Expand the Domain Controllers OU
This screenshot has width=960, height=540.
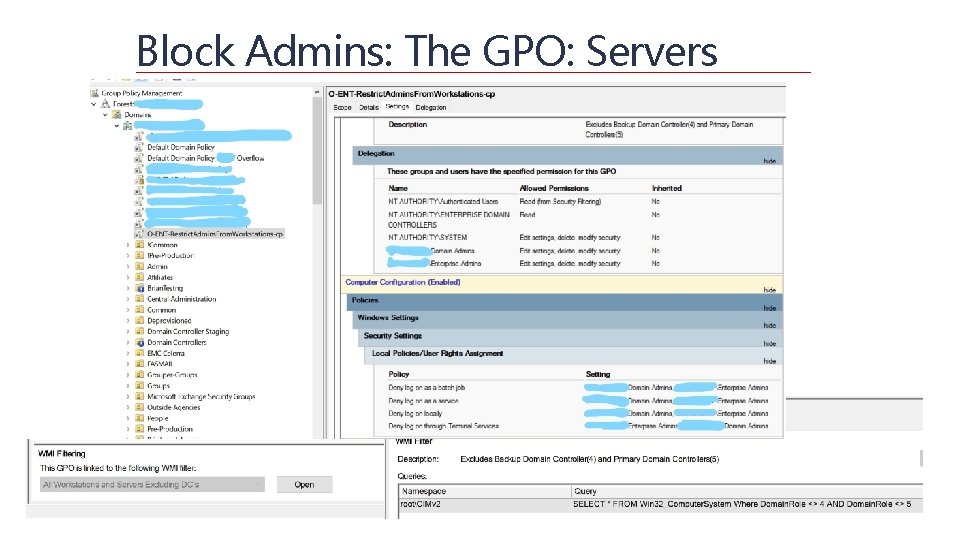click(128, 342)
